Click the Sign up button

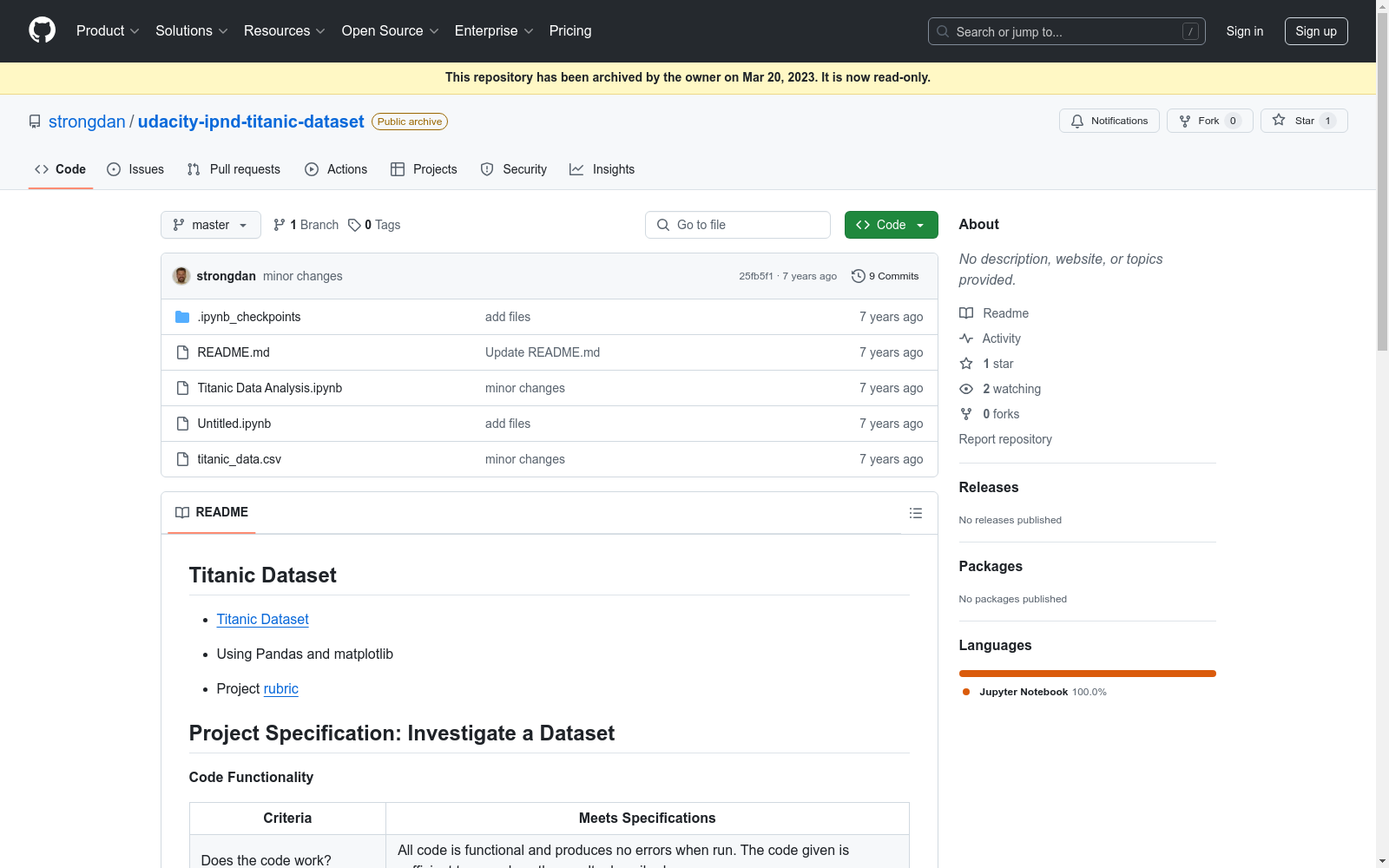coord(1316,31)
